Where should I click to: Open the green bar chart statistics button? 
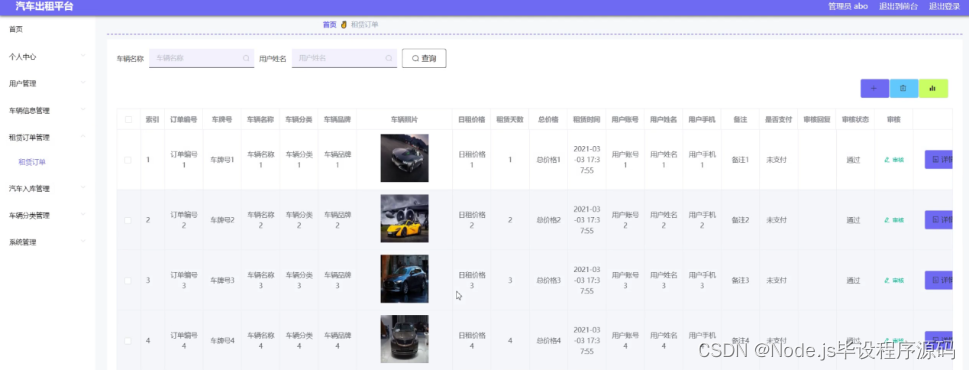pyautogui.click(x=933, y=88)
